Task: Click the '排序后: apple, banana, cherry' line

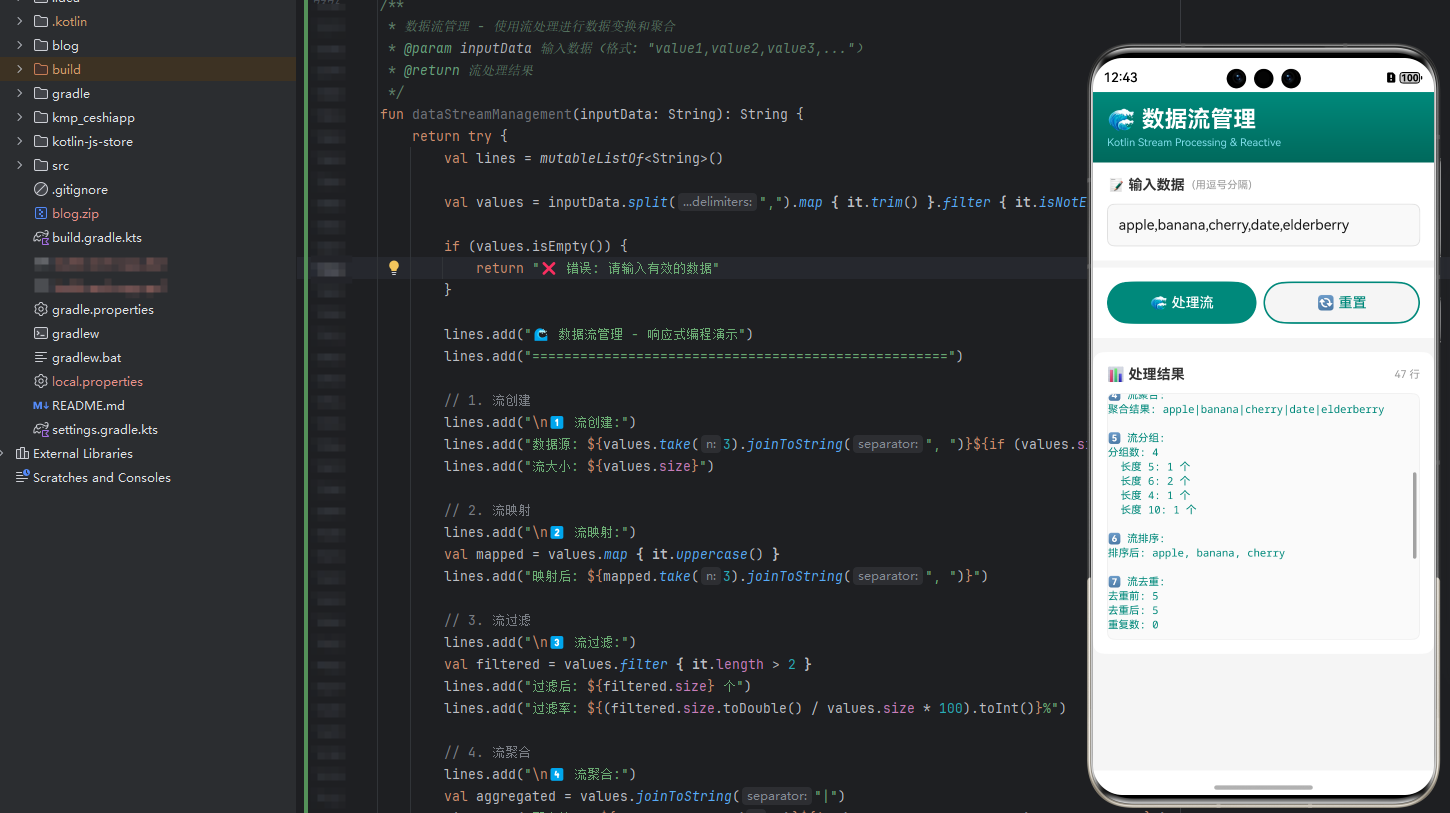Action: click(x=1196, y=553)
